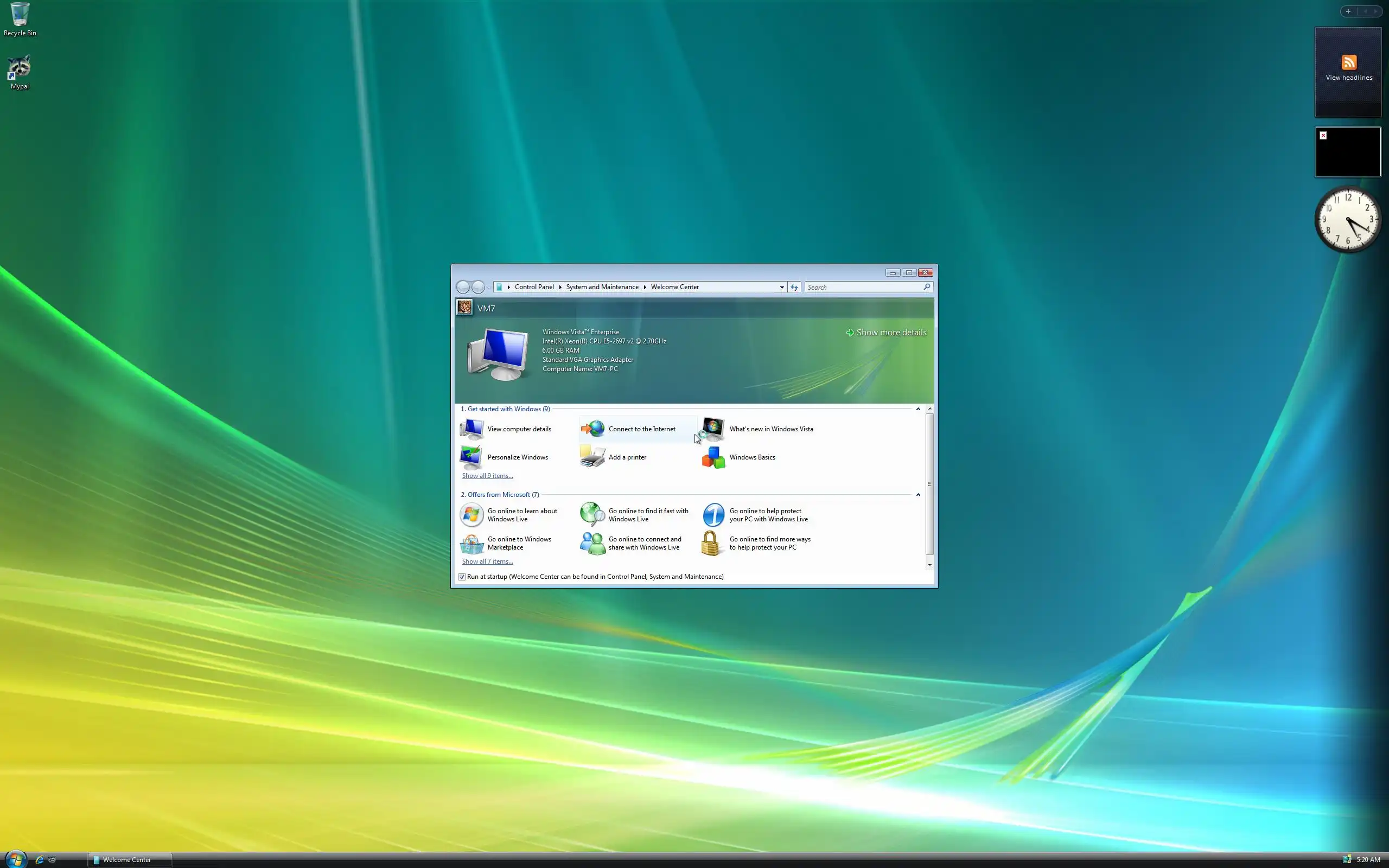The height and width of the screenshot is (868, 1389).
Task: Click System and Maintenance breadcrumb
Action: [602, 287]
